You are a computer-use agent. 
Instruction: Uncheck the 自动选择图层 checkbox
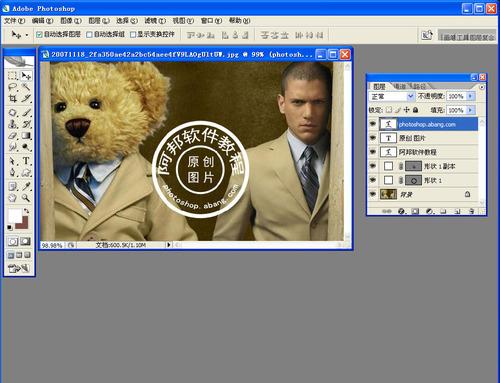pos(39,34)
